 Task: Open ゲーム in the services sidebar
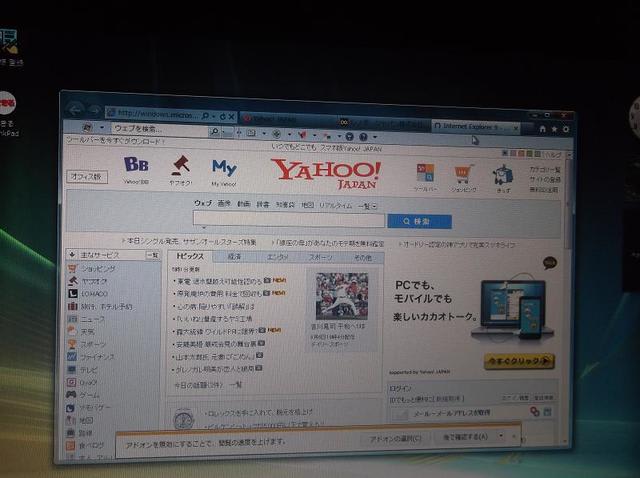[x=90, y=395]
